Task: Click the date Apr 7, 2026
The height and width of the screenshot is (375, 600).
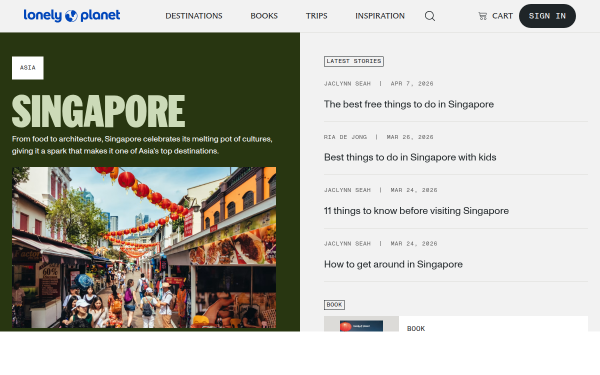Action: [412, 83]
